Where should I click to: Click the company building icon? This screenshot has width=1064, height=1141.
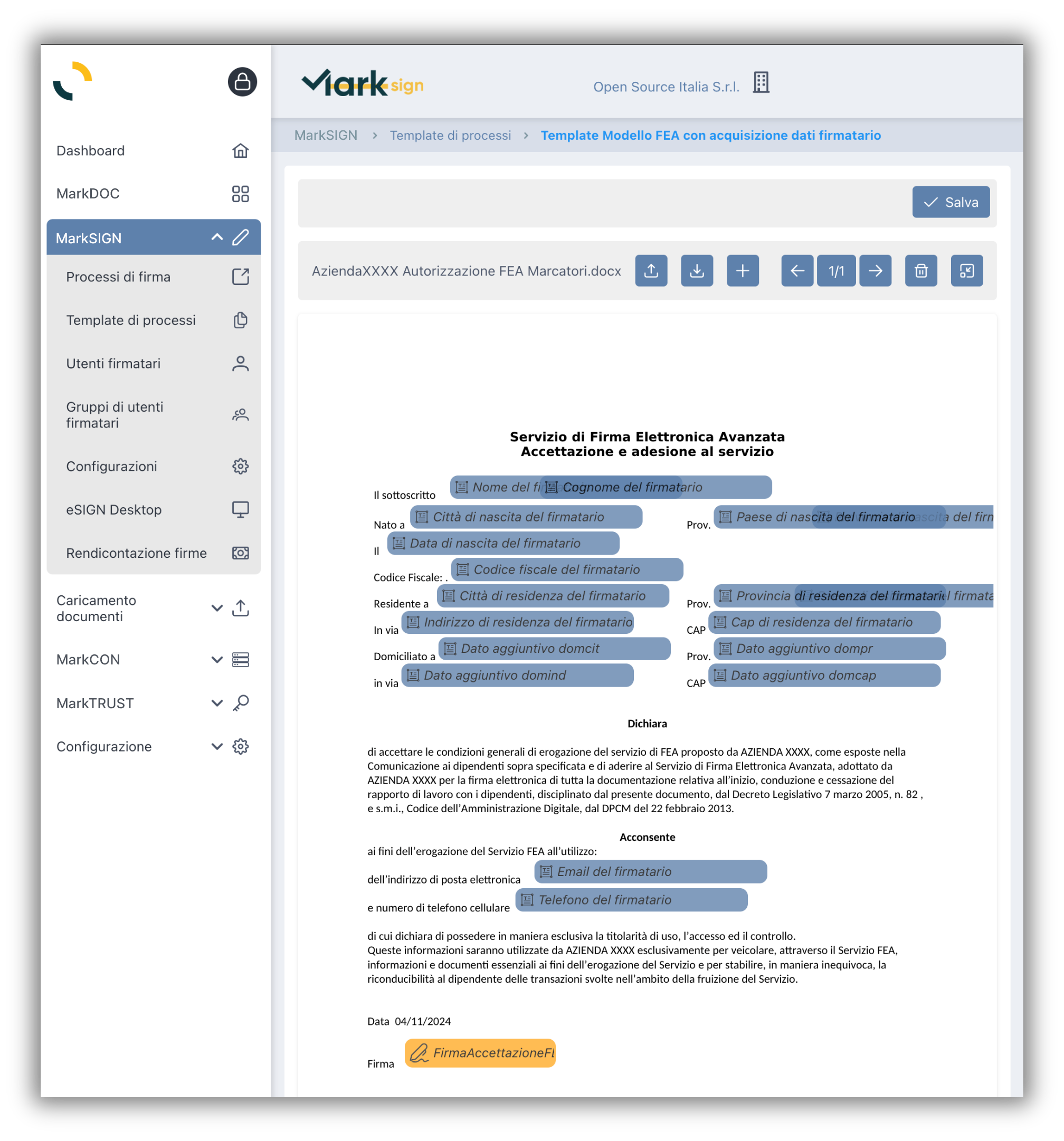(x=761, y=83)
